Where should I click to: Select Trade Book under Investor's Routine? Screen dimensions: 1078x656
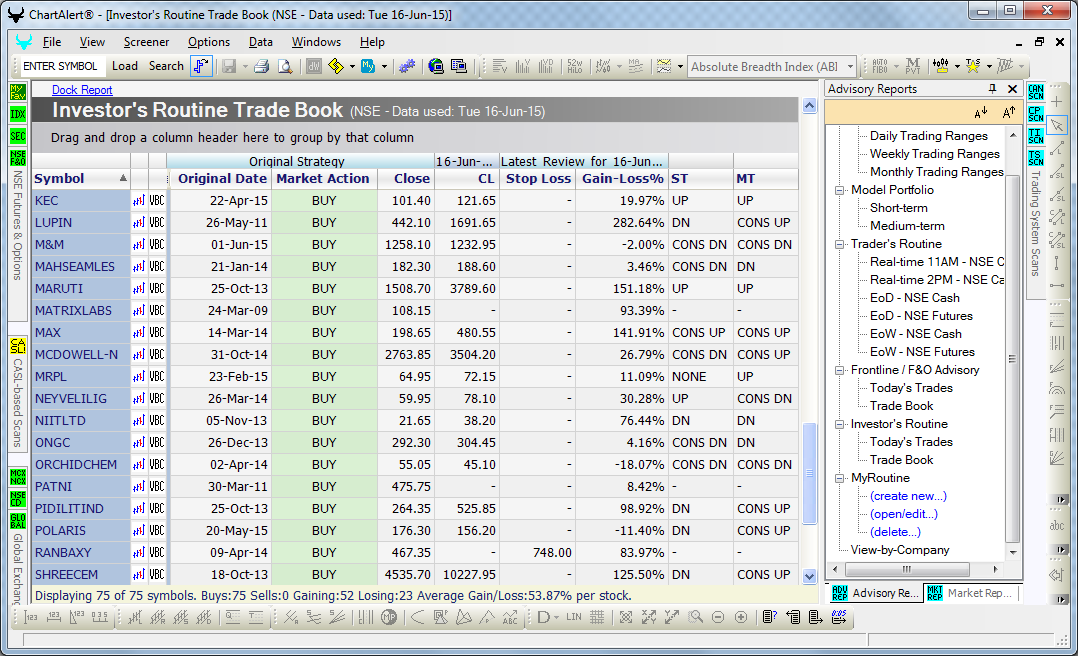tap(901, 460)
